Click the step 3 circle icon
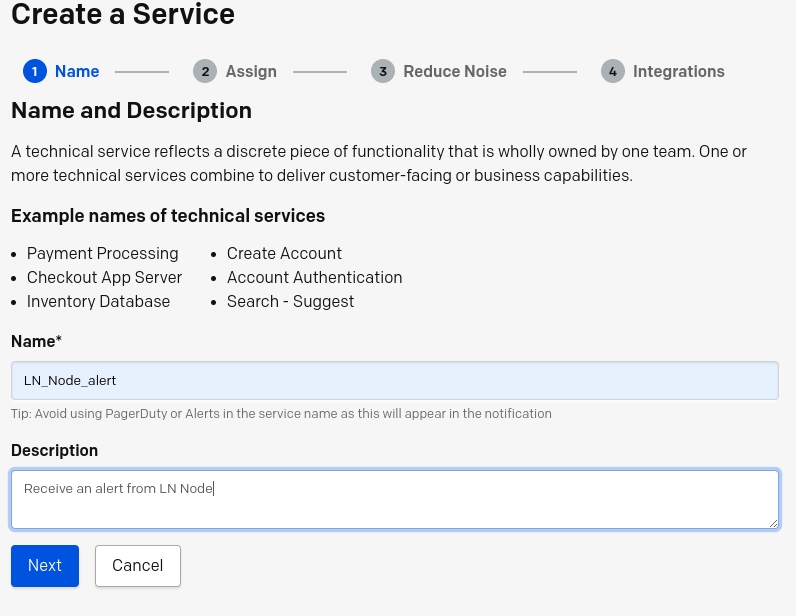Viewport: 796px width, 616px height. [x=383, y=72]
